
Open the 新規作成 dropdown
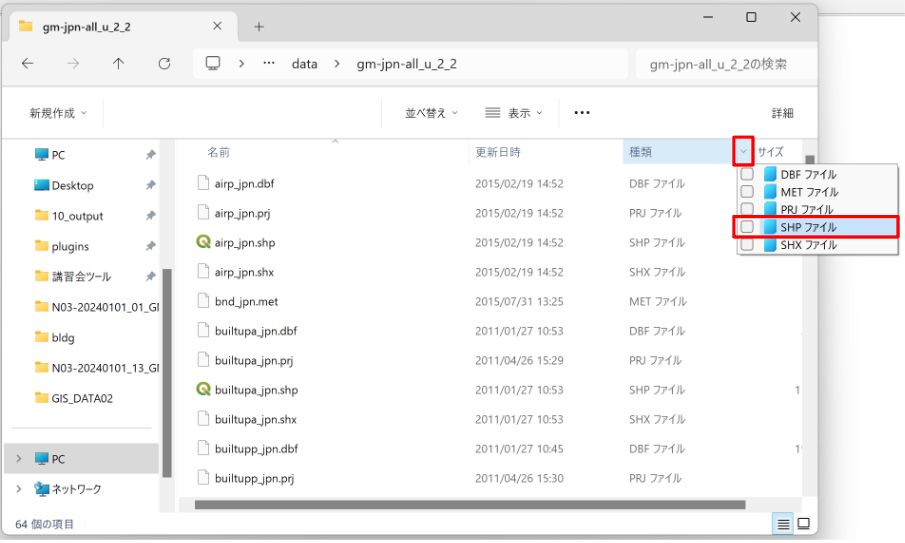click(x=58, y=113)
